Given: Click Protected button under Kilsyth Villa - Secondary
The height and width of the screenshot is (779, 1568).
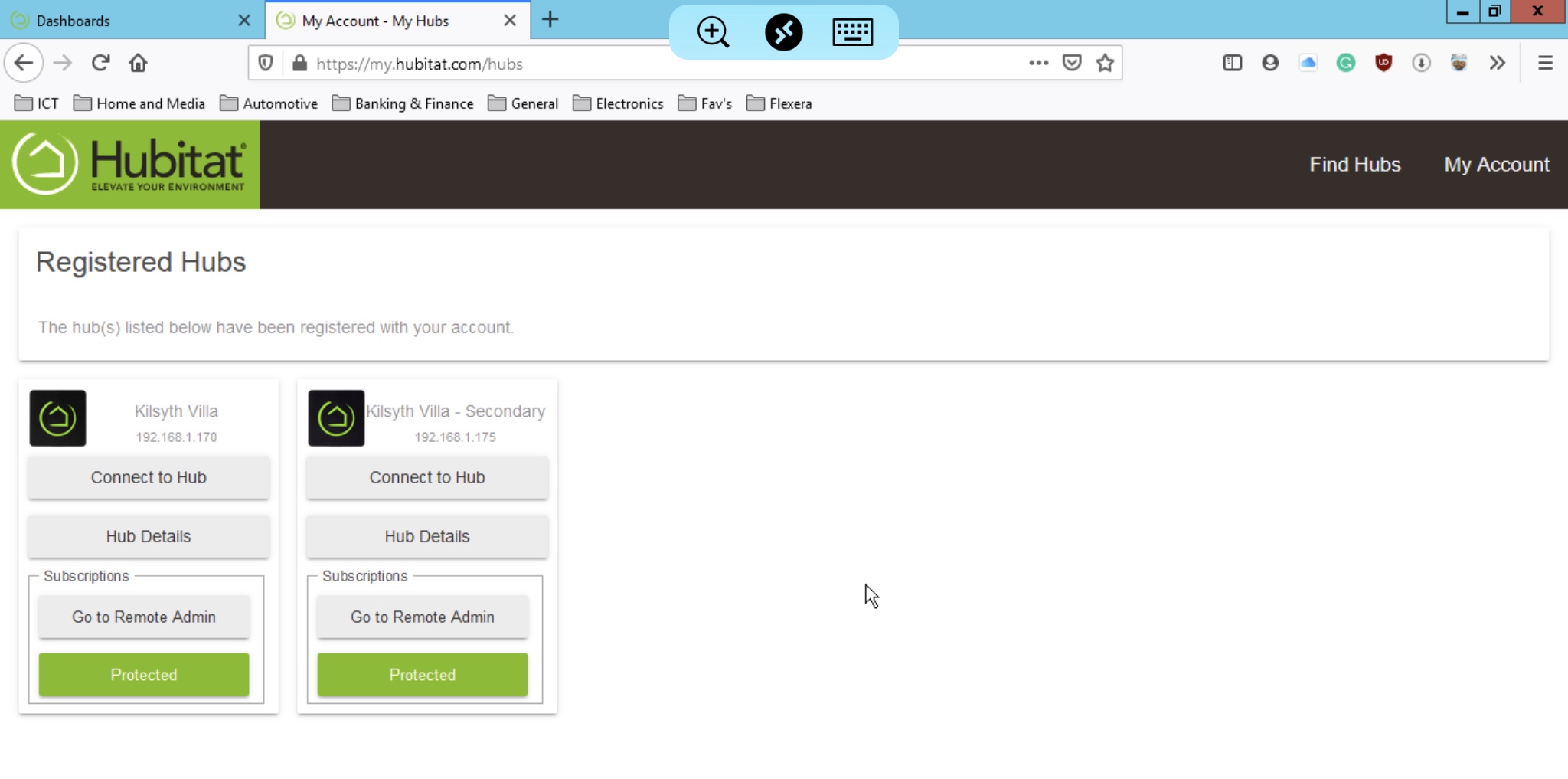Looking at the screenshot, I should tap(423, 675).
